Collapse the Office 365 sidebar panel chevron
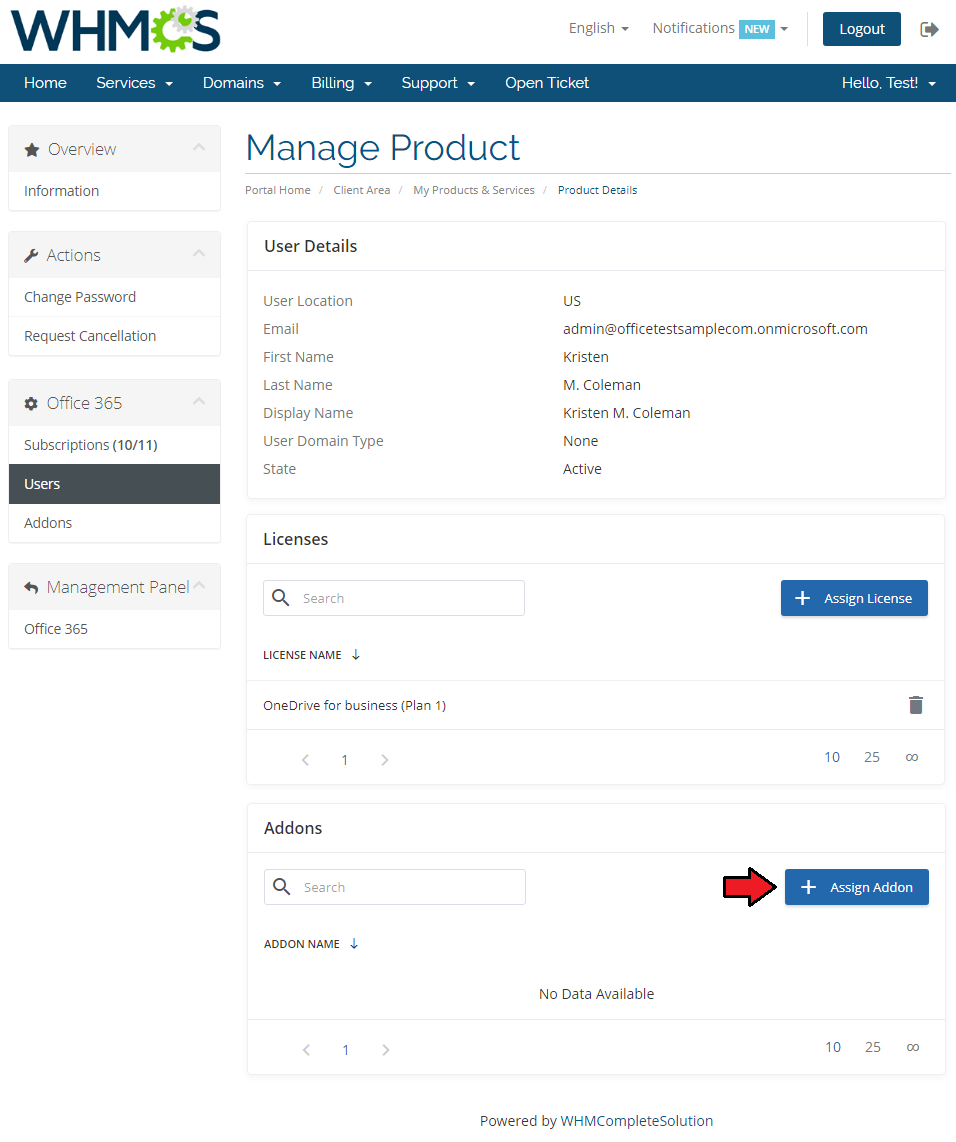Screen dimensions: 956x1142 click(199, 401)
